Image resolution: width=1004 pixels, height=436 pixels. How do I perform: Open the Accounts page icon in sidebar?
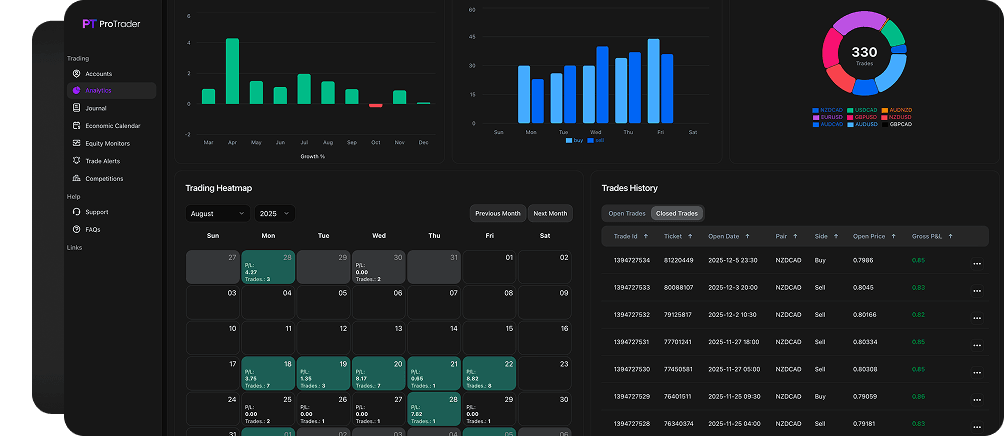coord(76,74)
